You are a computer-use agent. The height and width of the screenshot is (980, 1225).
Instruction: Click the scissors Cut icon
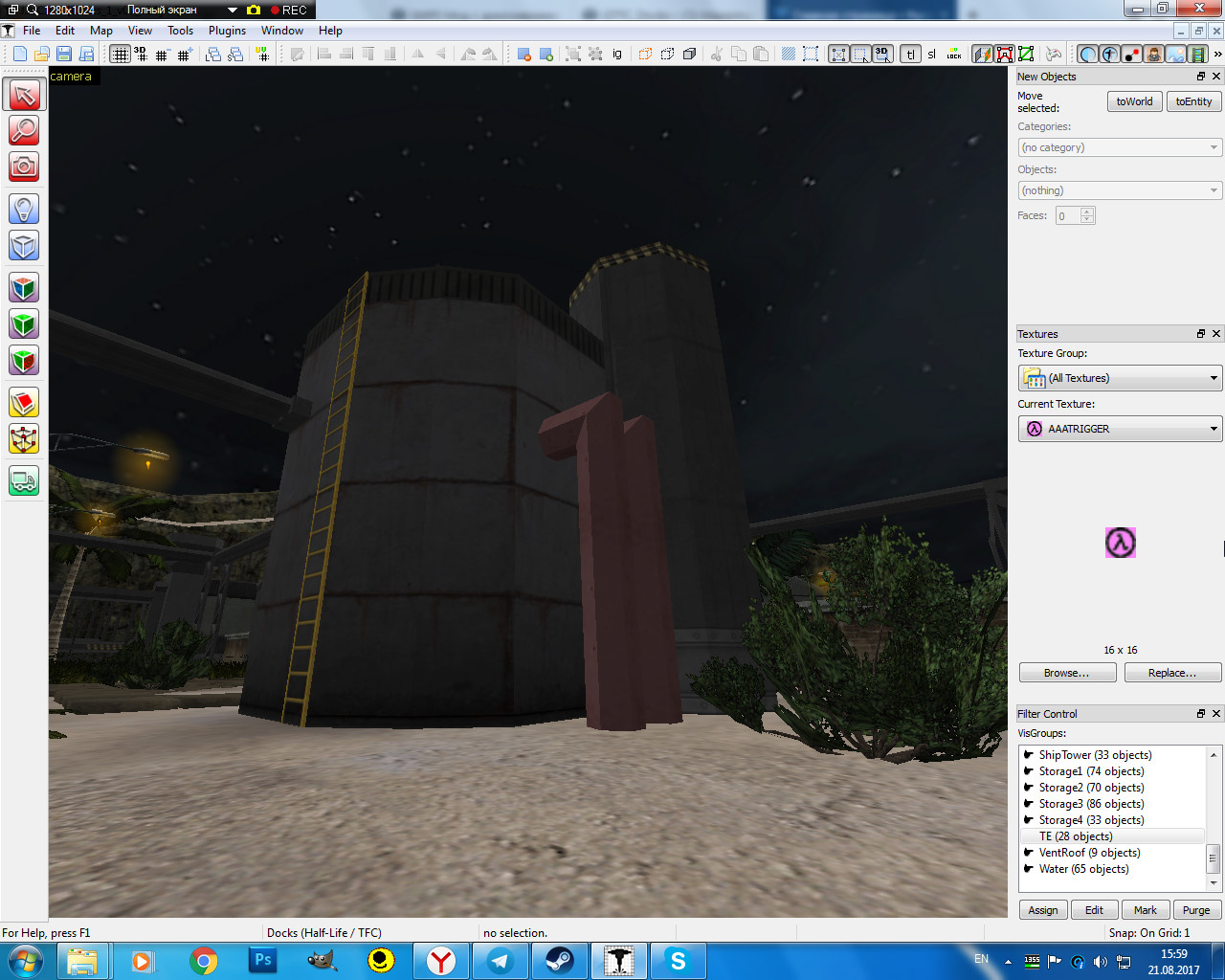pos(716,54)
